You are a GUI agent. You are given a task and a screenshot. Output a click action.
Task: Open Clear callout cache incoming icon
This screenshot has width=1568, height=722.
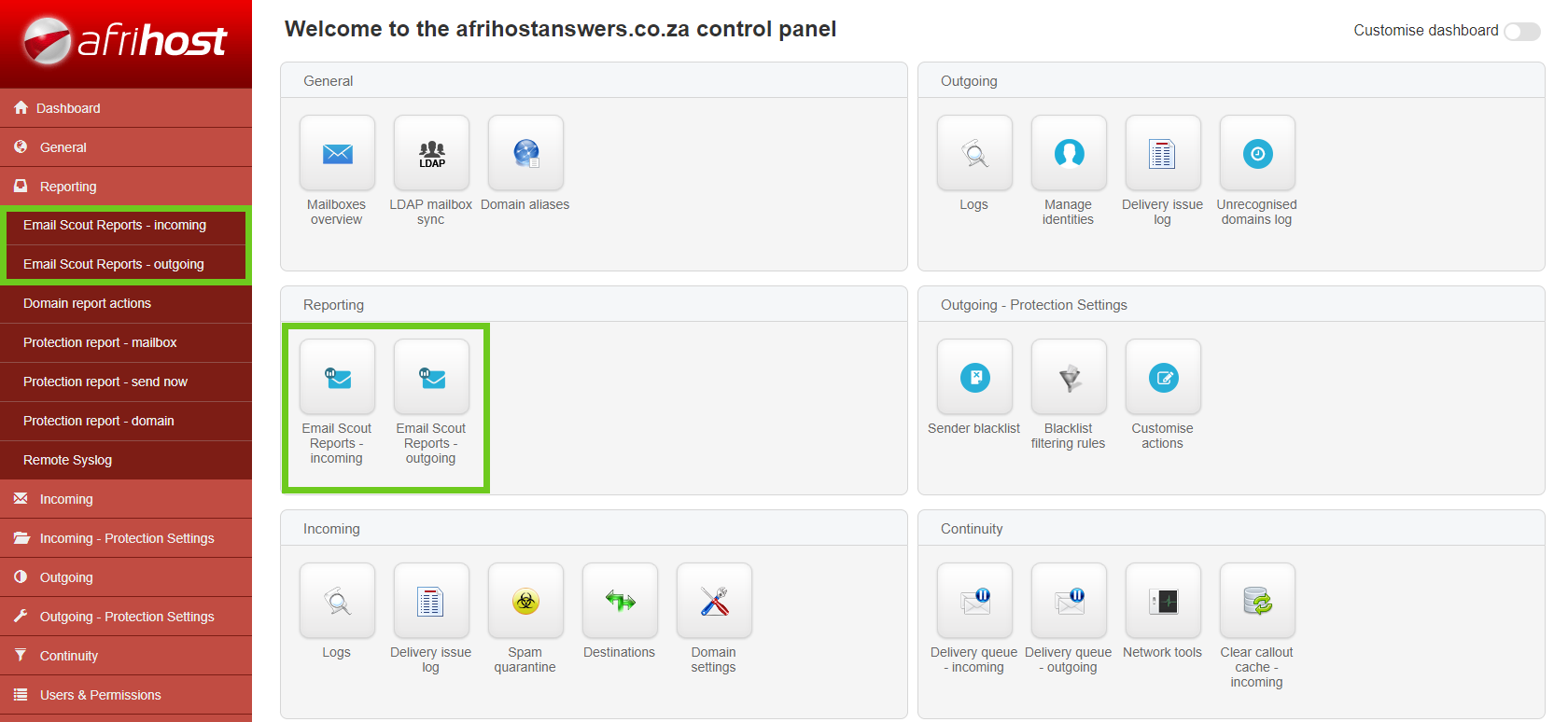point(1257,601)
